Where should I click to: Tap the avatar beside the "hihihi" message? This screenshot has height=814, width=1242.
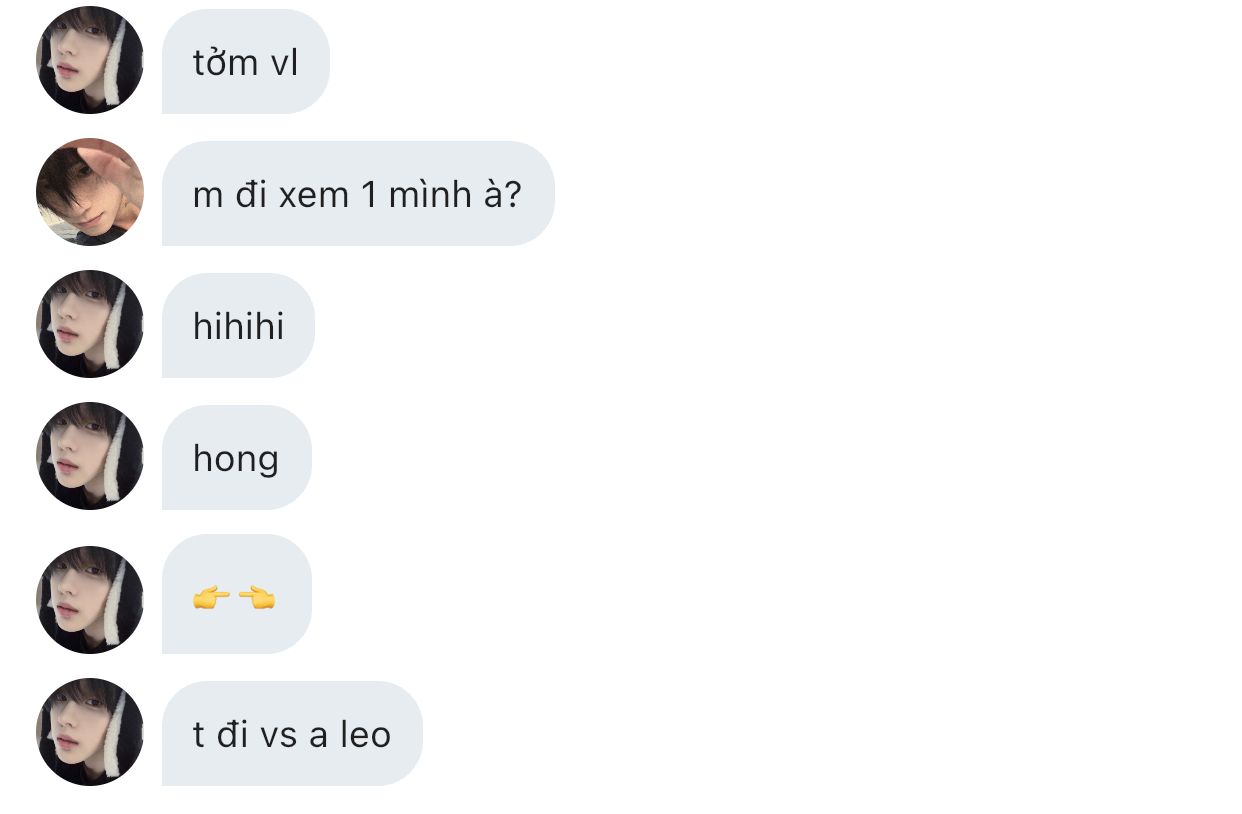(90, 324)
